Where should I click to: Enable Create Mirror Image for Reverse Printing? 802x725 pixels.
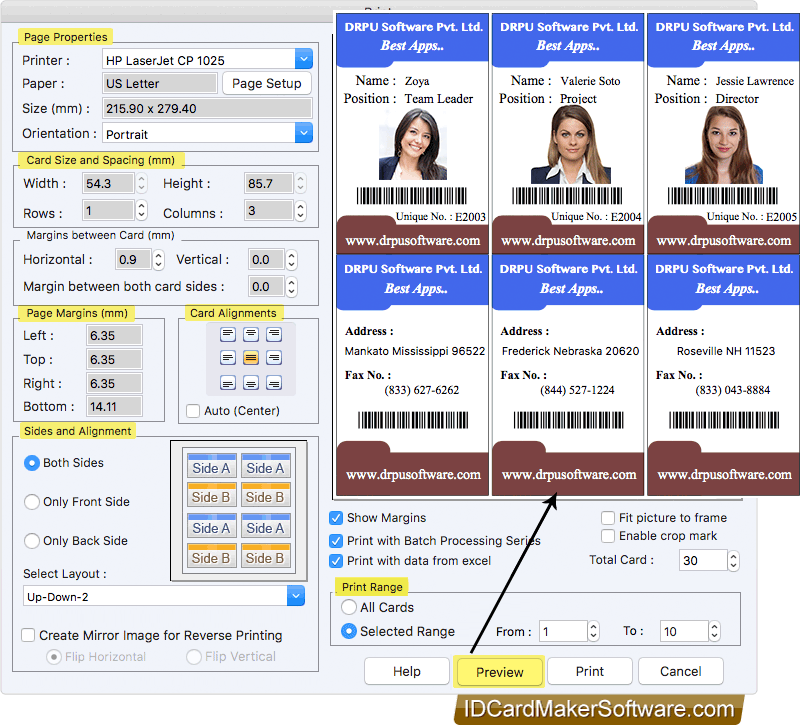[28, 635]
